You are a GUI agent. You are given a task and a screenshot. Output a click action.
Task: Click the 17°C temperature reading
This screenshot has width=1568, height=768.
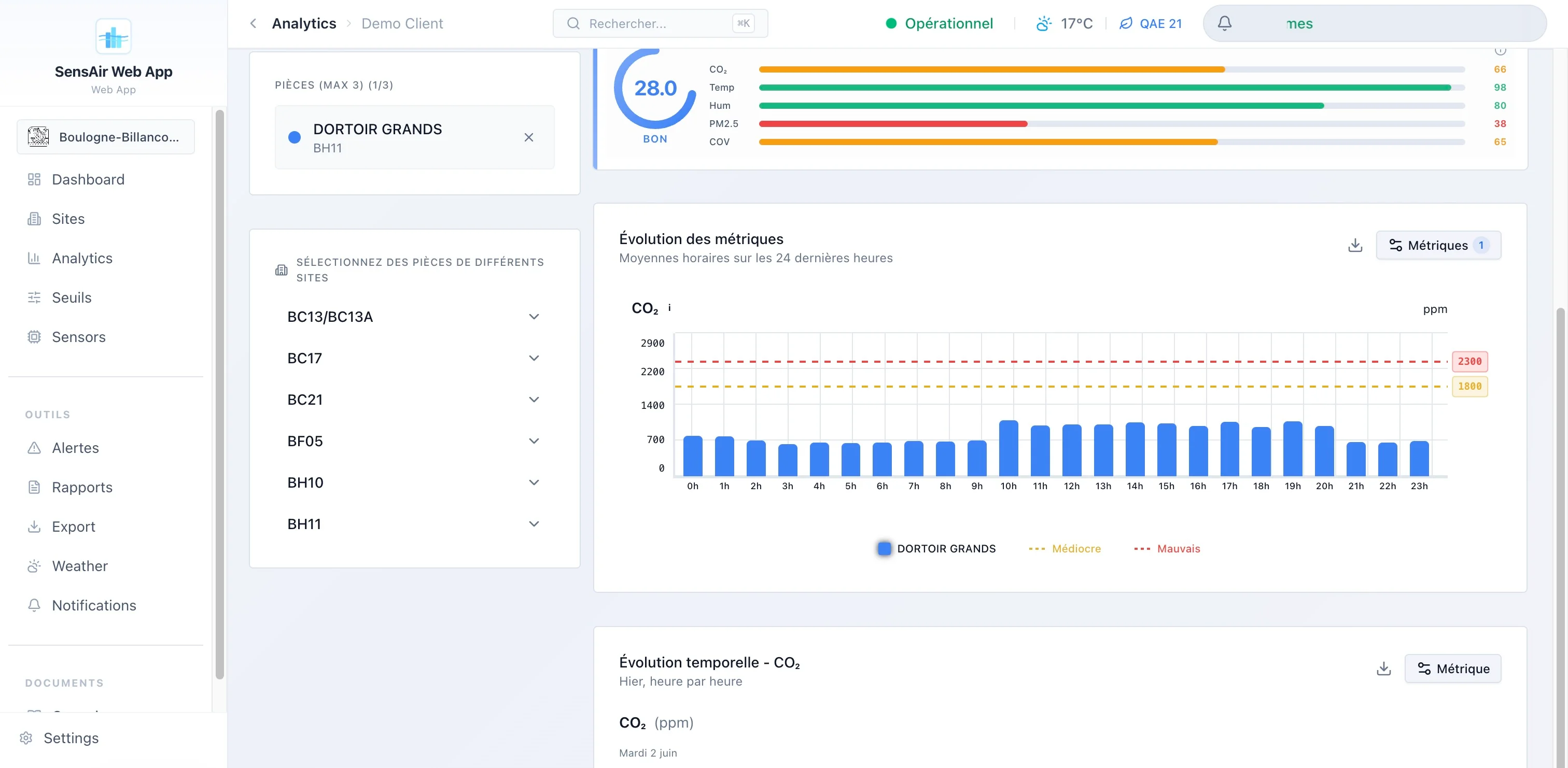coord(1076,24)
